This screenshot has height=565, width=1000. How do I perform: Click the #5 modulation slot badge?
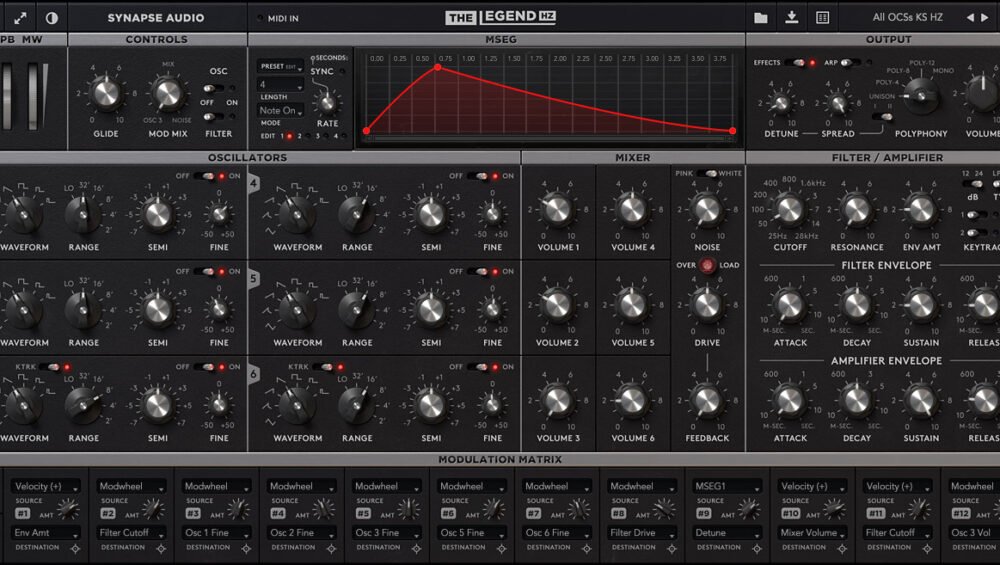363,513
